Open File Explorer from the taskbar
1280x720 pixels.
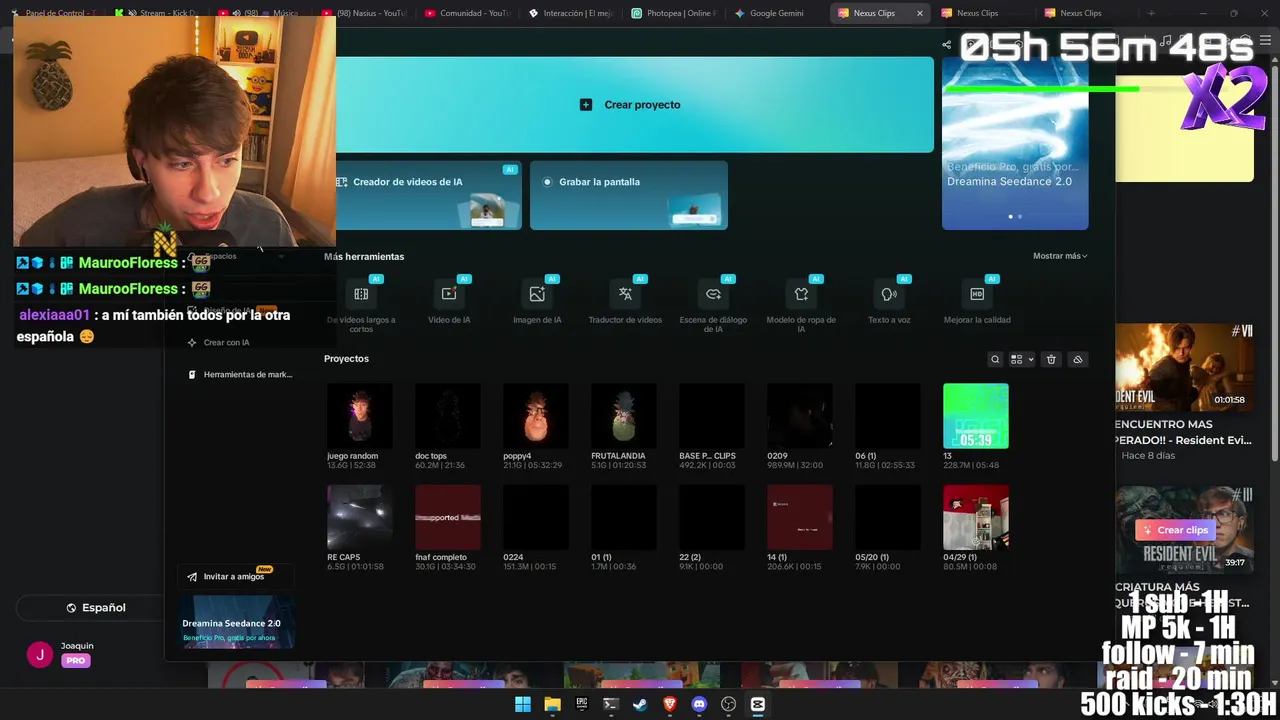[552, 704]
